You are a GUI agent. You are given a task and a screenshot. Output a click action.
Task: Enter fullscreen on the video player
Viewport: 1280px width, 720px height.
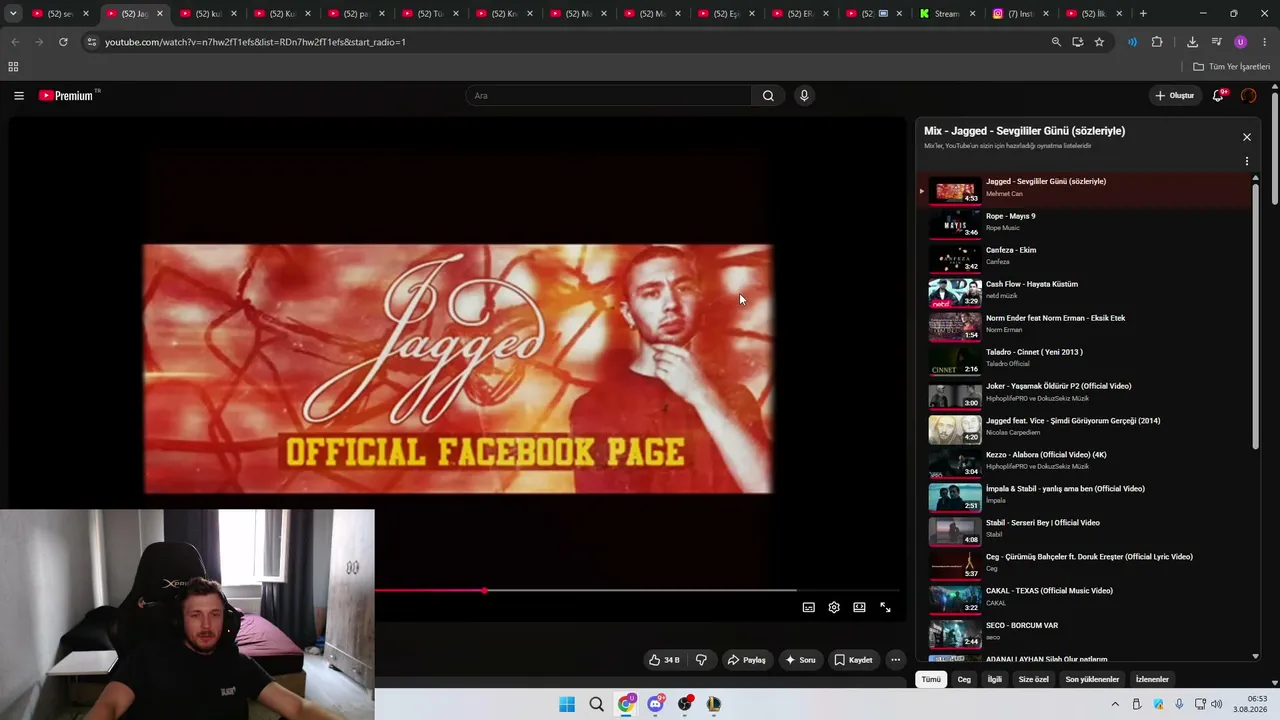[x=885, y=607]
